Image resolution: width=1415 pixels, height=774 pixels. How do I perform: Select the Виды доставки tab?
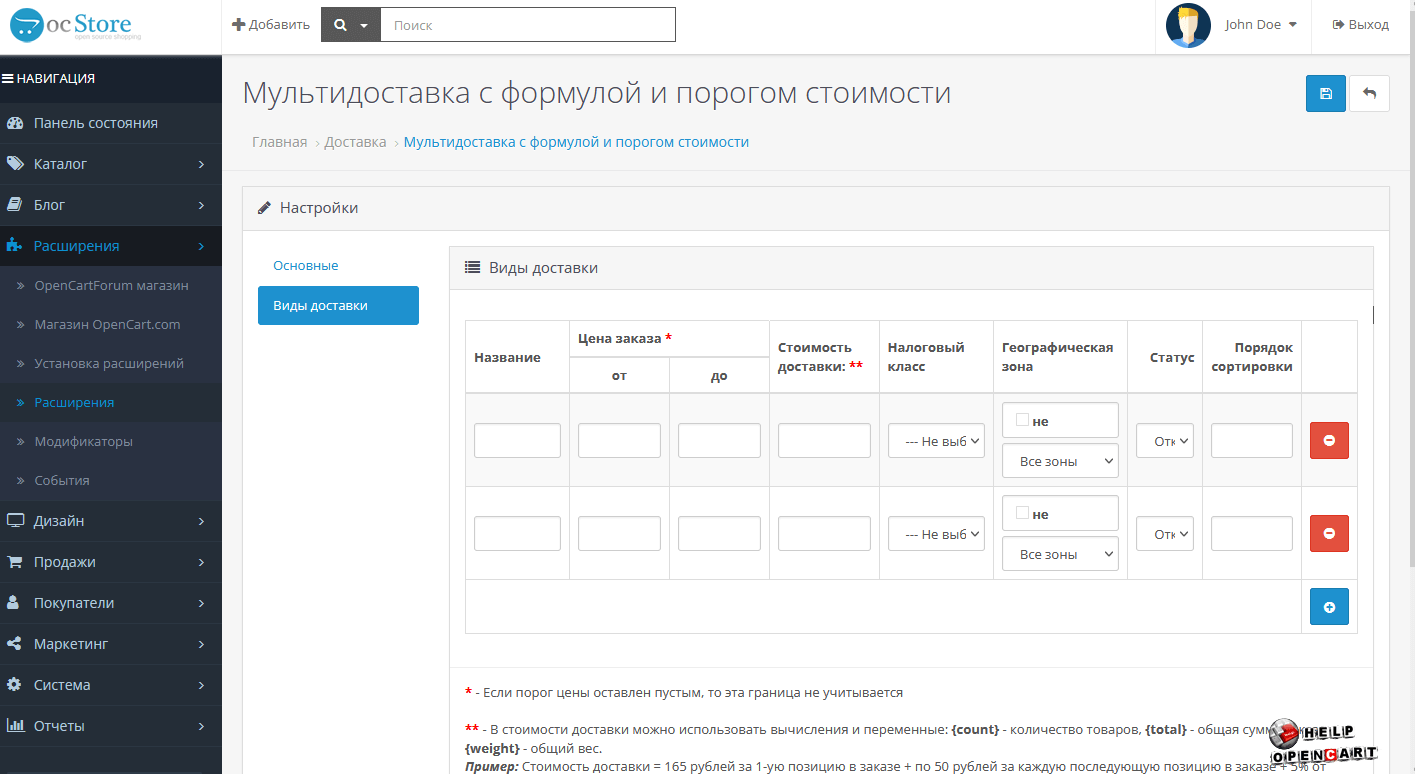click(x=338, y=306)
